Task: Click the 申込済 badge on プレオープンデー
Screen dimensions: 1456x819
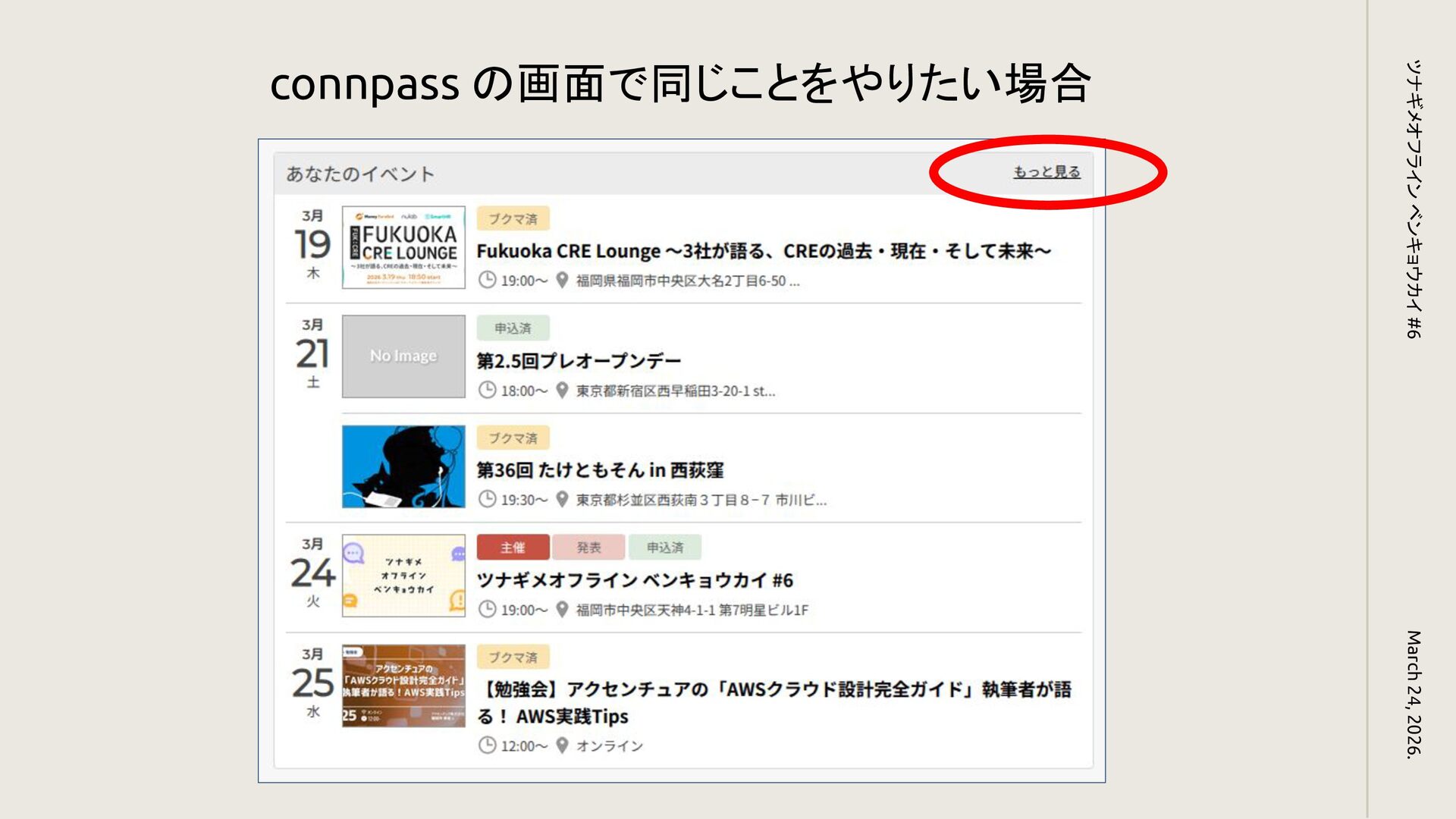Action: tap(513, 328)
